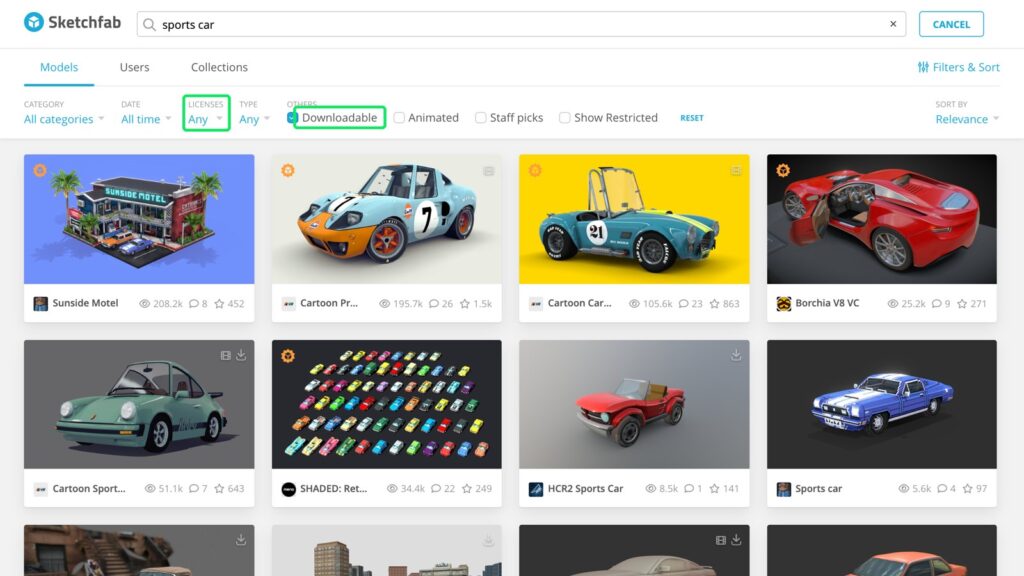Open the Sunside Motel title link
This screenshot has width=1024, height=576.
[x=86, y=303]
